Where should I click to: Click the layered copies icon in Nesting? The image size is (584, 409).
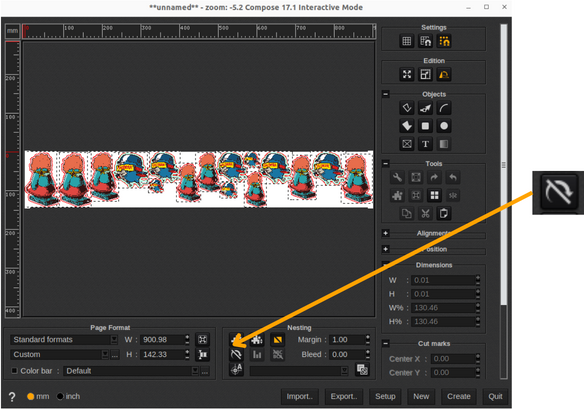[x=362, y=370]
